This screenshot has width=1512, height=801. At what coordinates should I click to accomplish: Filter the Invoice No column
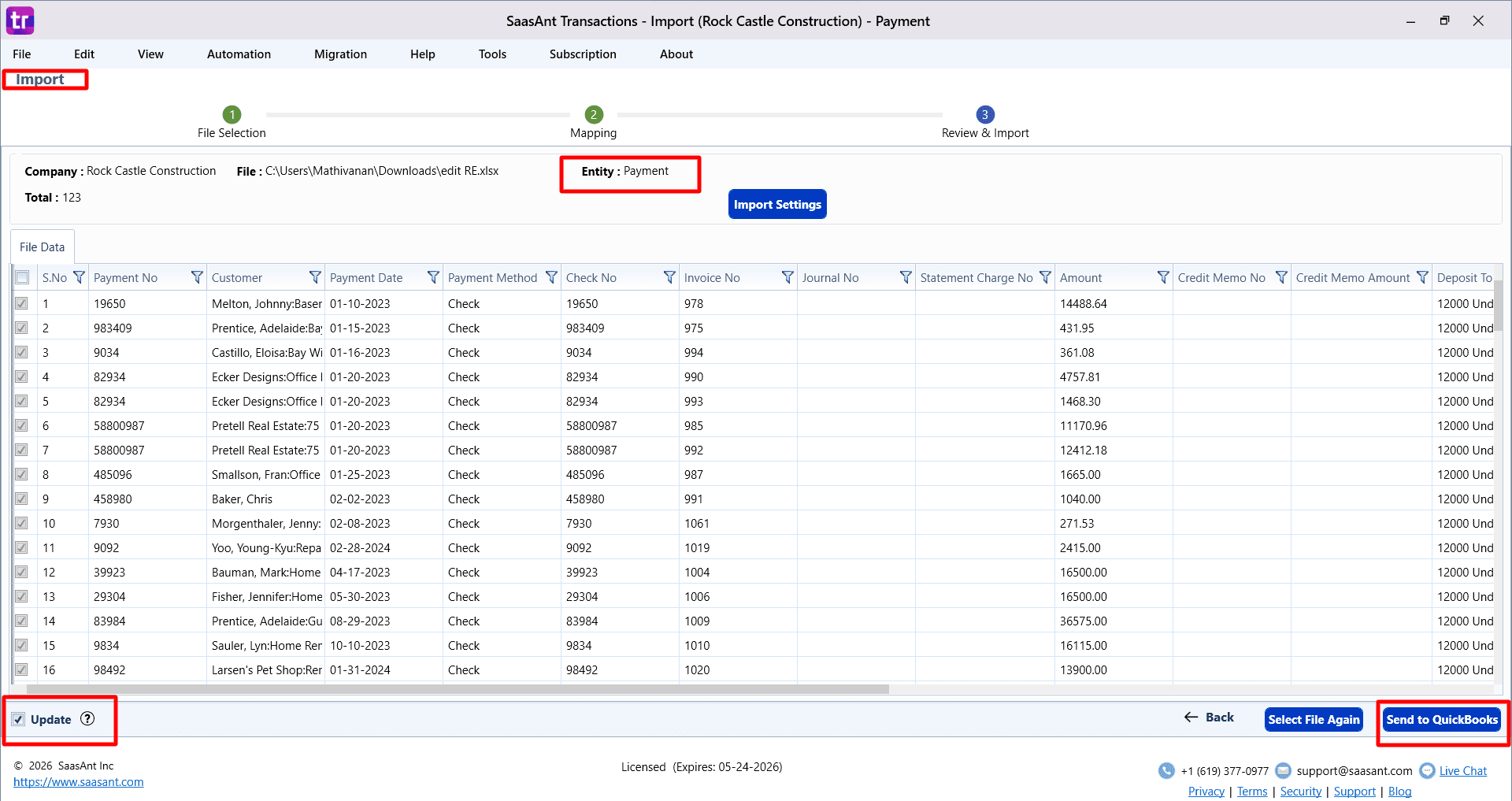[787, 277]
